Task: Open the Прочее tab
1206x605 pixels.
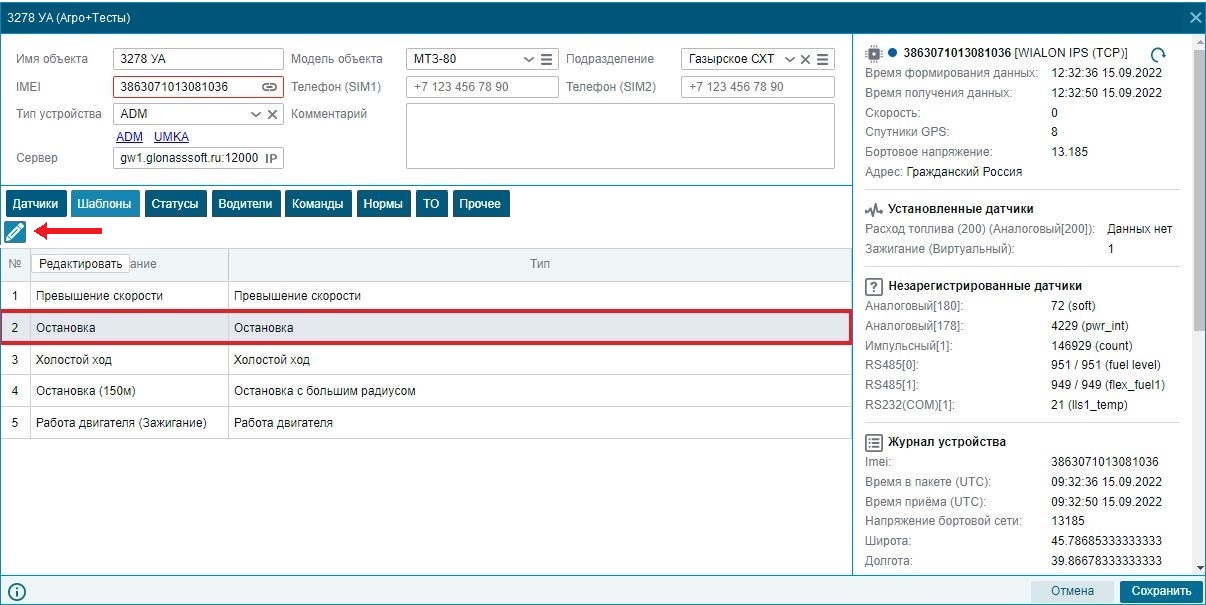Action: (x=481, y=203)
